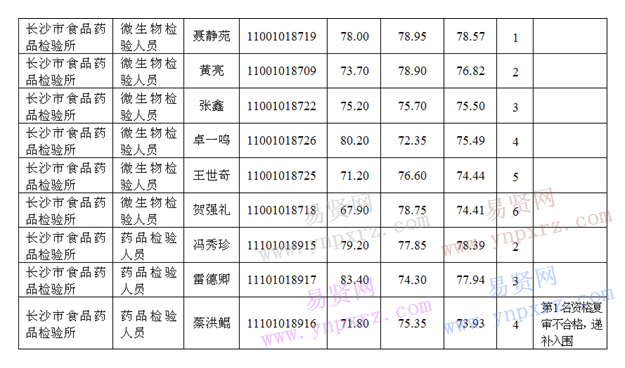Select score 80.20 in 卓一鸣's row

point(354,141)
